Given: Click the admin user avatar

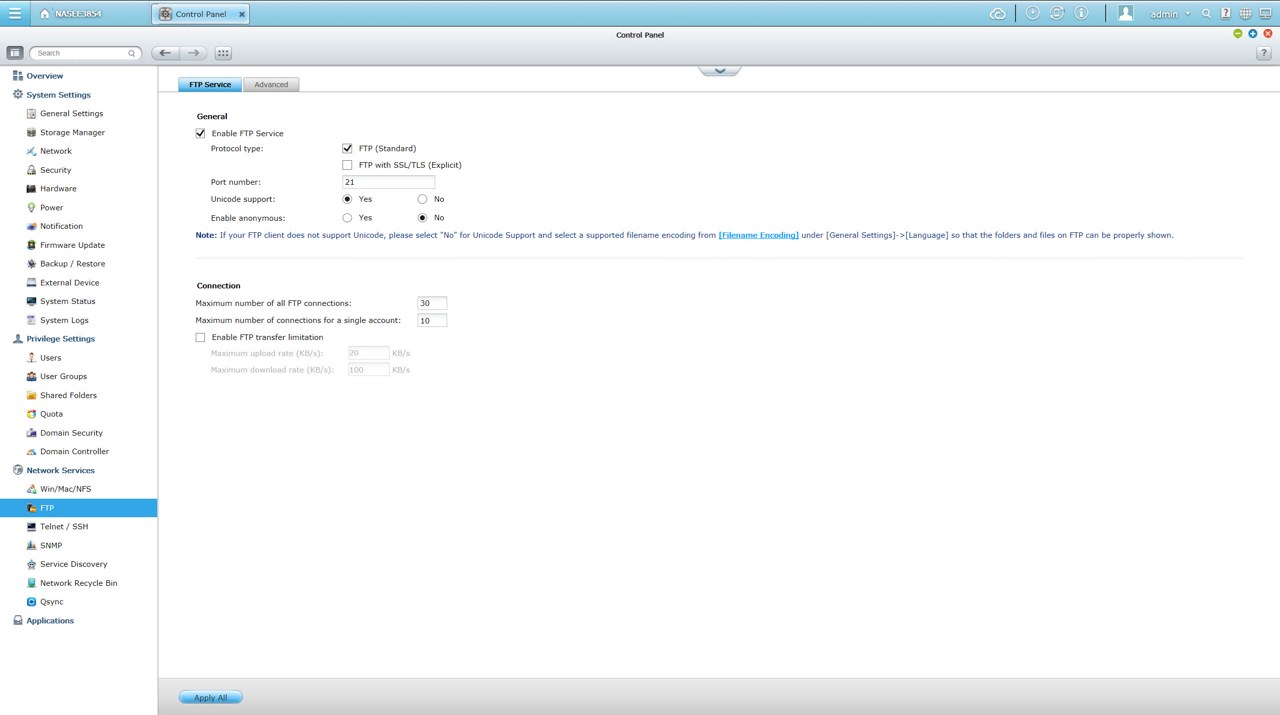Looking at the screenshot, I should coord(1126,13).
